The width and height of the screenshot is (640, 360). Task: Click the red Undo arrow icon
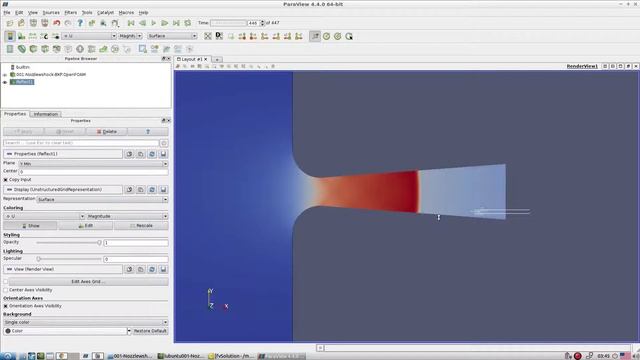[56, 23]
